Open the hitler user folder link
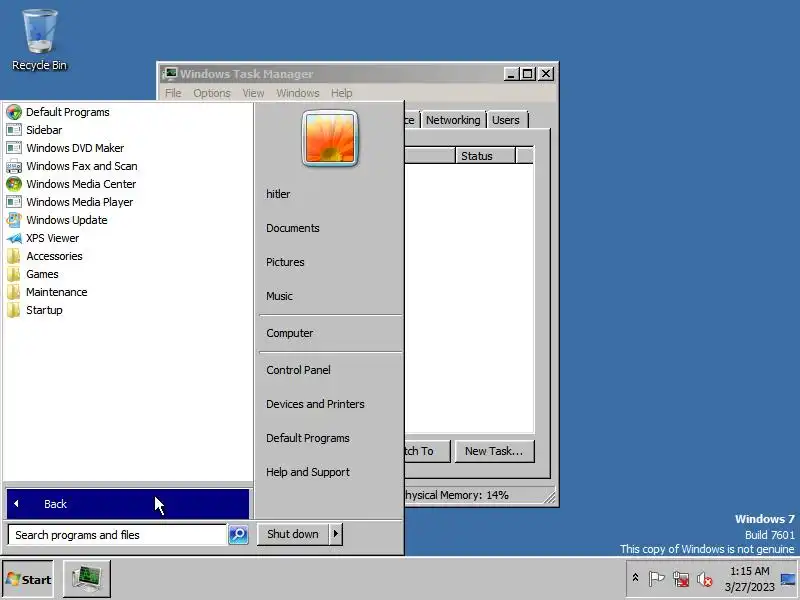The width and height of the screenshot is (800, 600). [278, 194]
